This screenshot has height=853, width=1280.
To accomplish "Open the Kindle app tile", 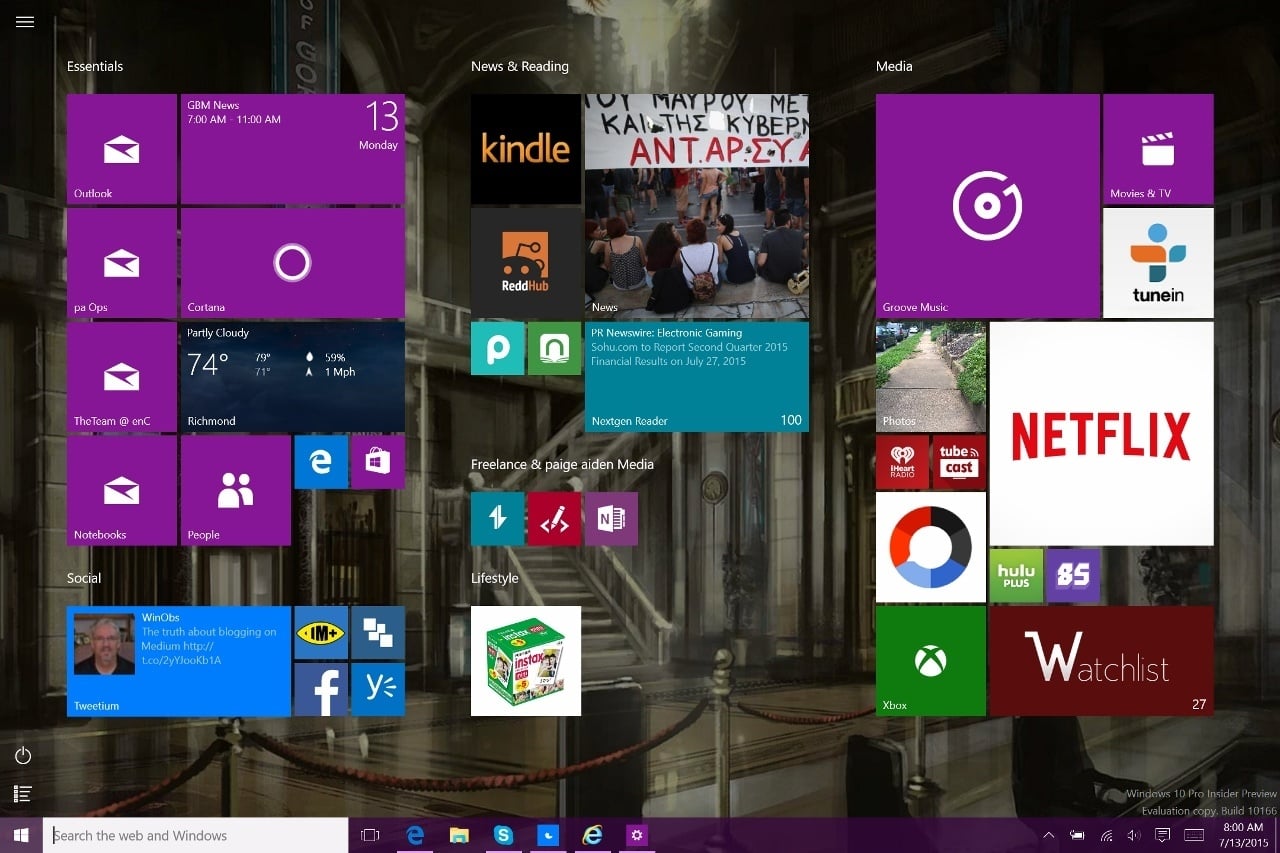I will click(x=525, y=149).
